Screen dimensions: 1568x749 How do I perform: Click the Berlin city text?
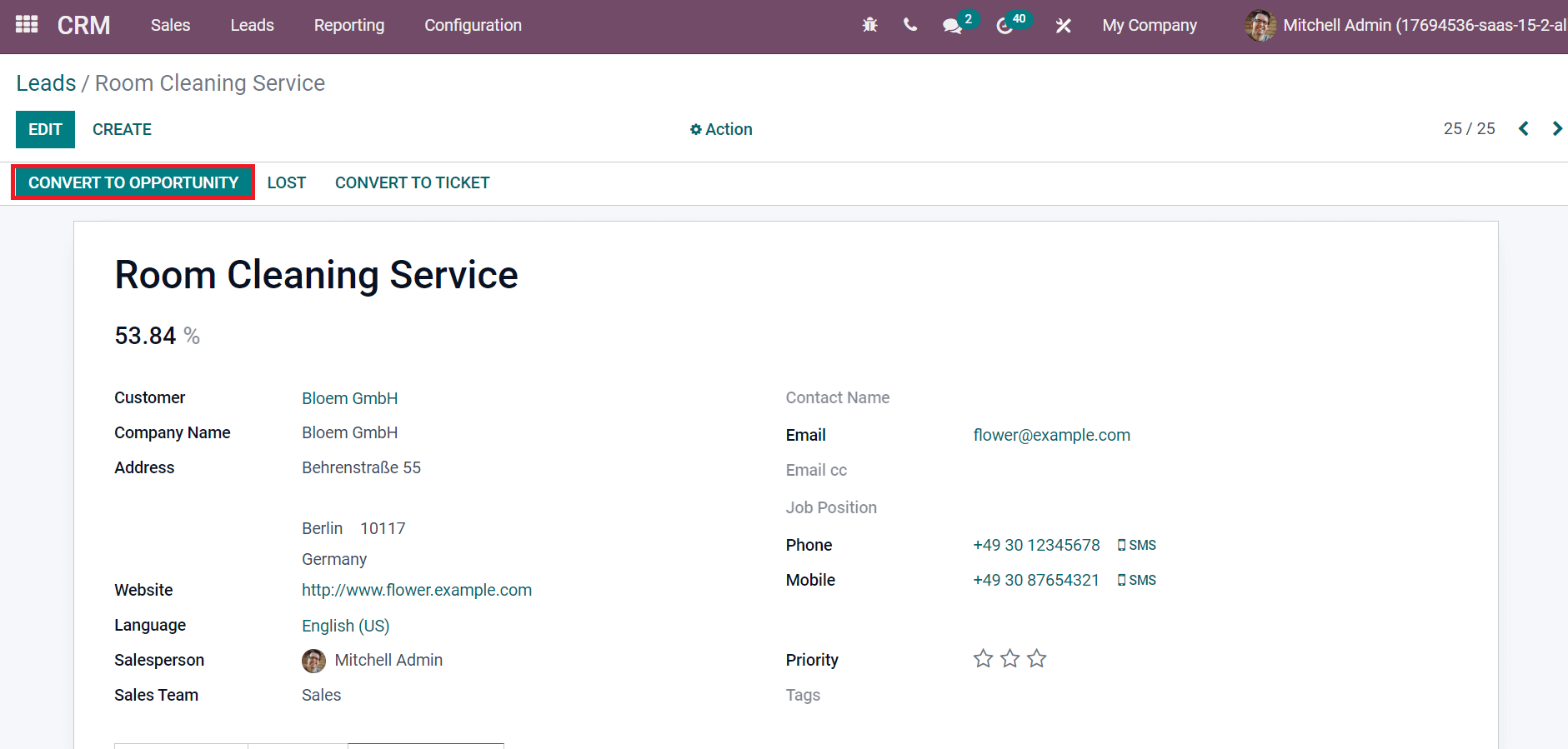point(322,528)
